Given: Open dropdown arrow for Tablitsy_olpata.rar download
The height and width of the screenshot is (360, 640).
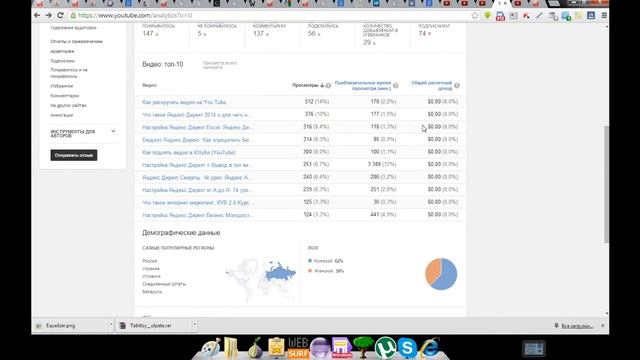Looking at the screenshot, I should tap(195, 325).
